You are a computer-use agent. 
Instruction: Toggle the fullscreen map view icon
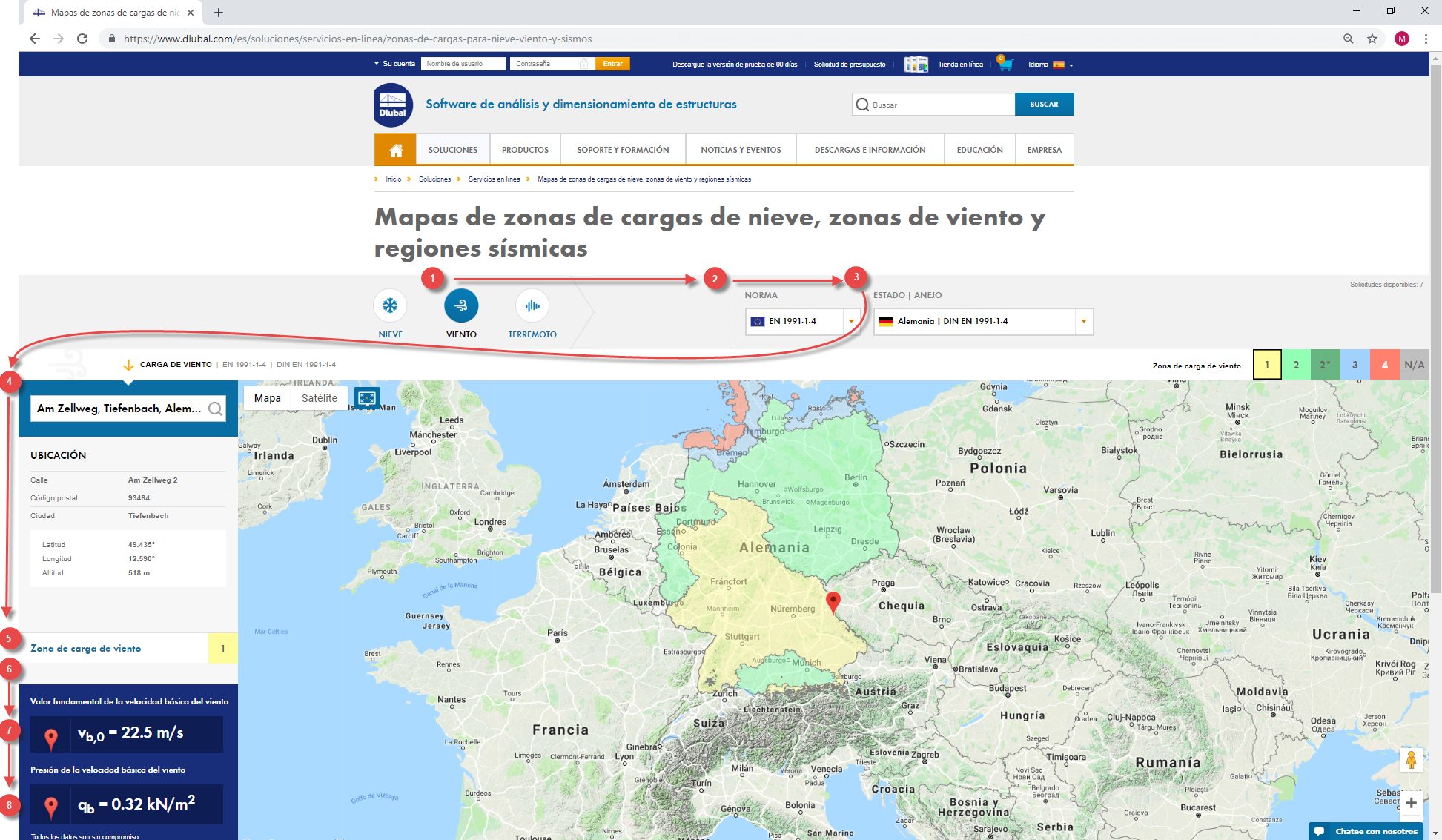(x=367, y=398)
